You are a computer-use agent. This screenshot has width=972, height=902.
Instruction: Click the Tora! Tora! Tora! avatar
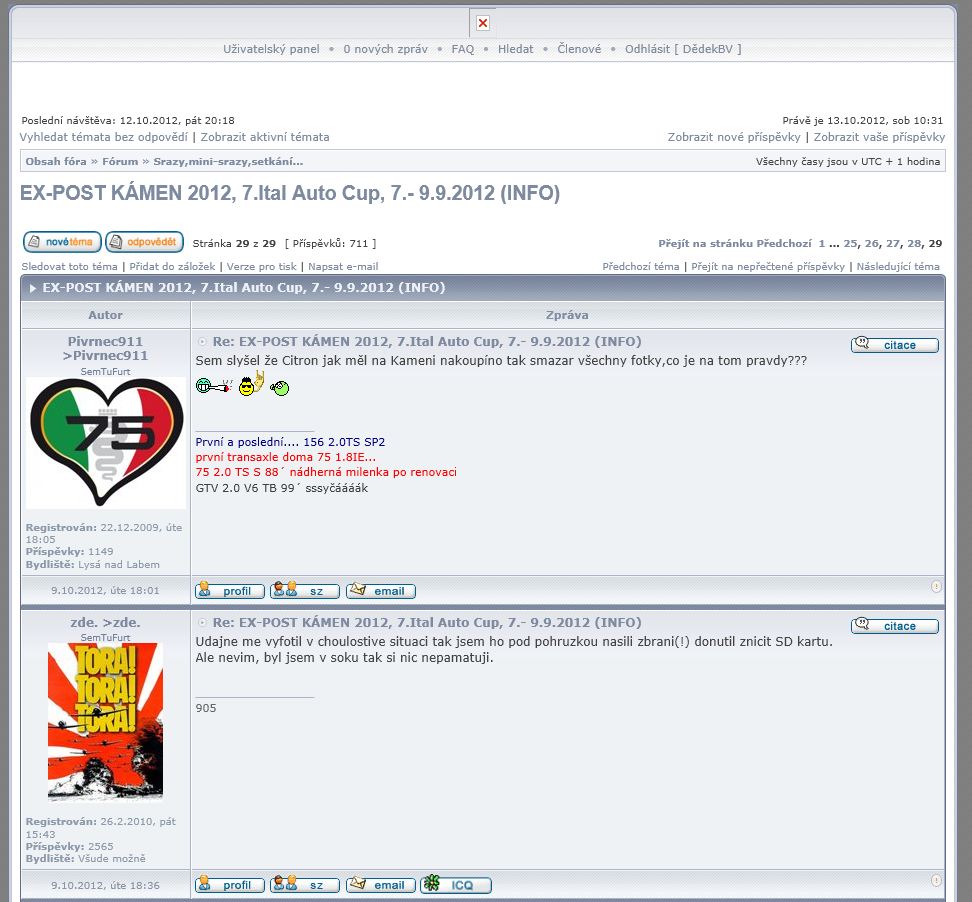point(105,721)
